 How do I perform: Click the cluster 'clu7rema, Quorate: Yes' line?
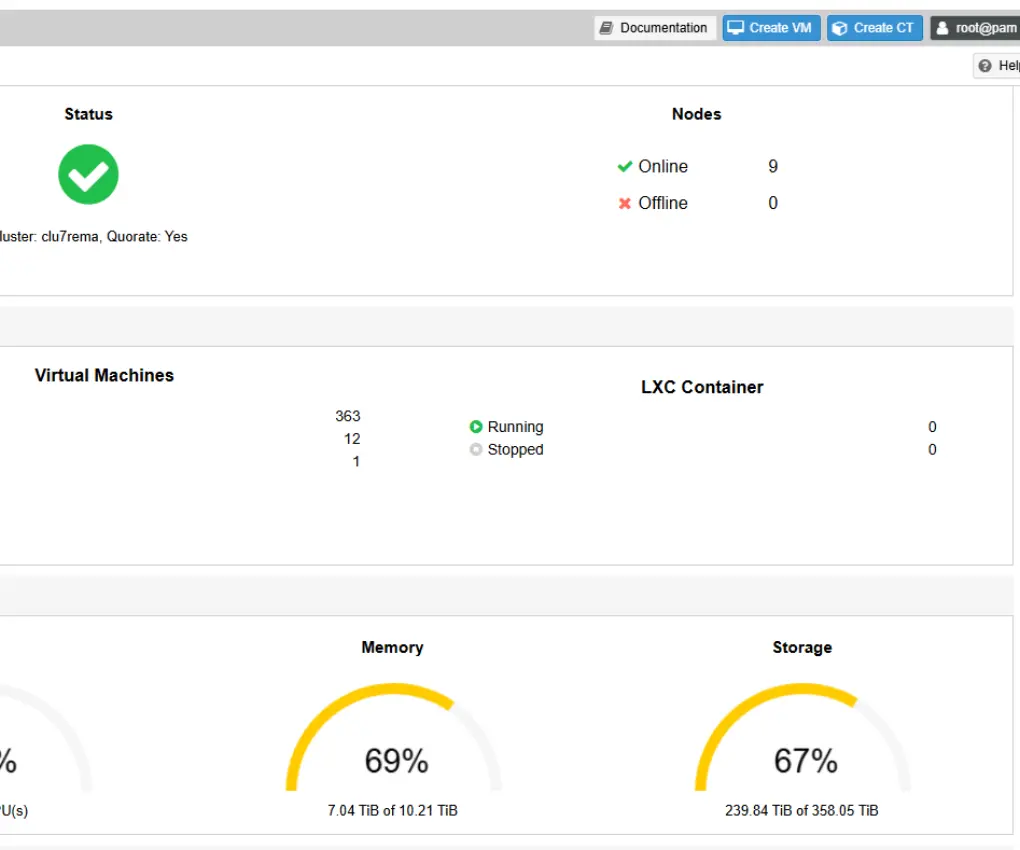[94, 237]
